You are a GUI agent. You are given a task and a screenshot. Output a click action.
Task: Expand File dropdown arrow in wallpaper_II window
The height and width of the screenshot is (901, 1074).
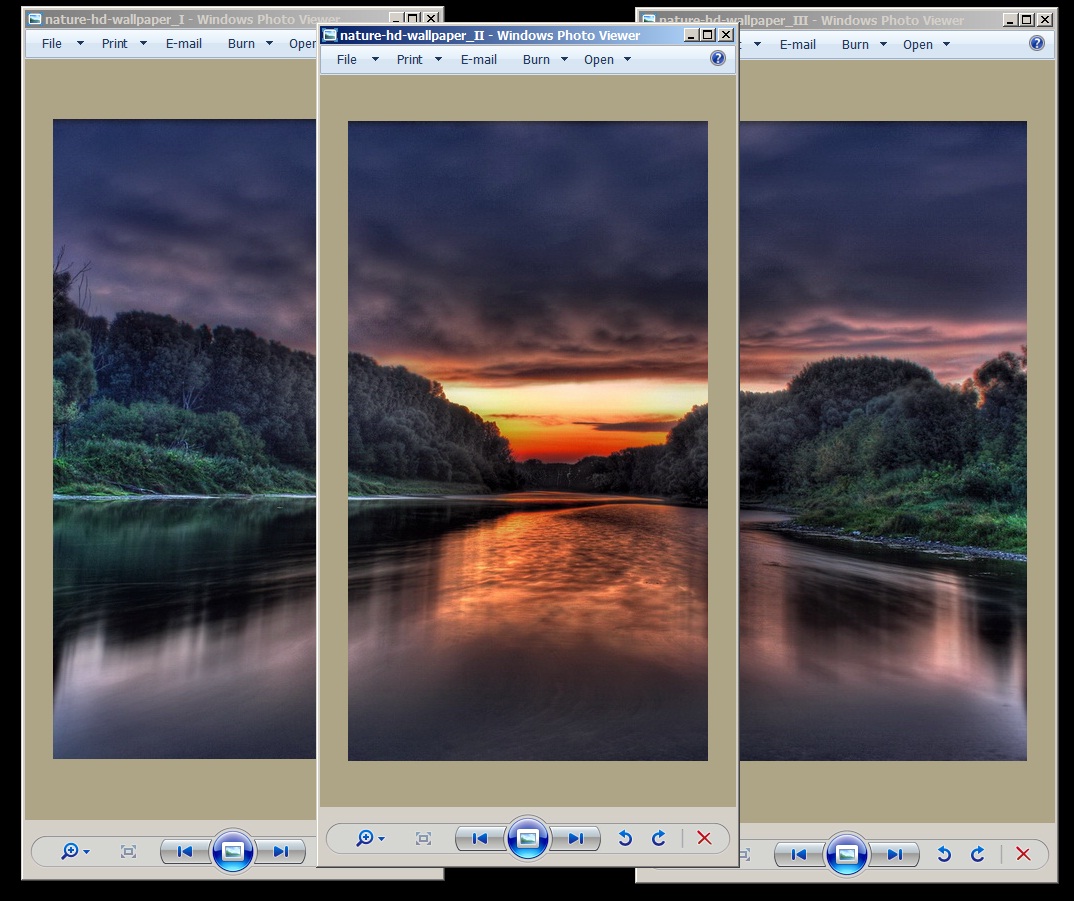click(375, 60)
